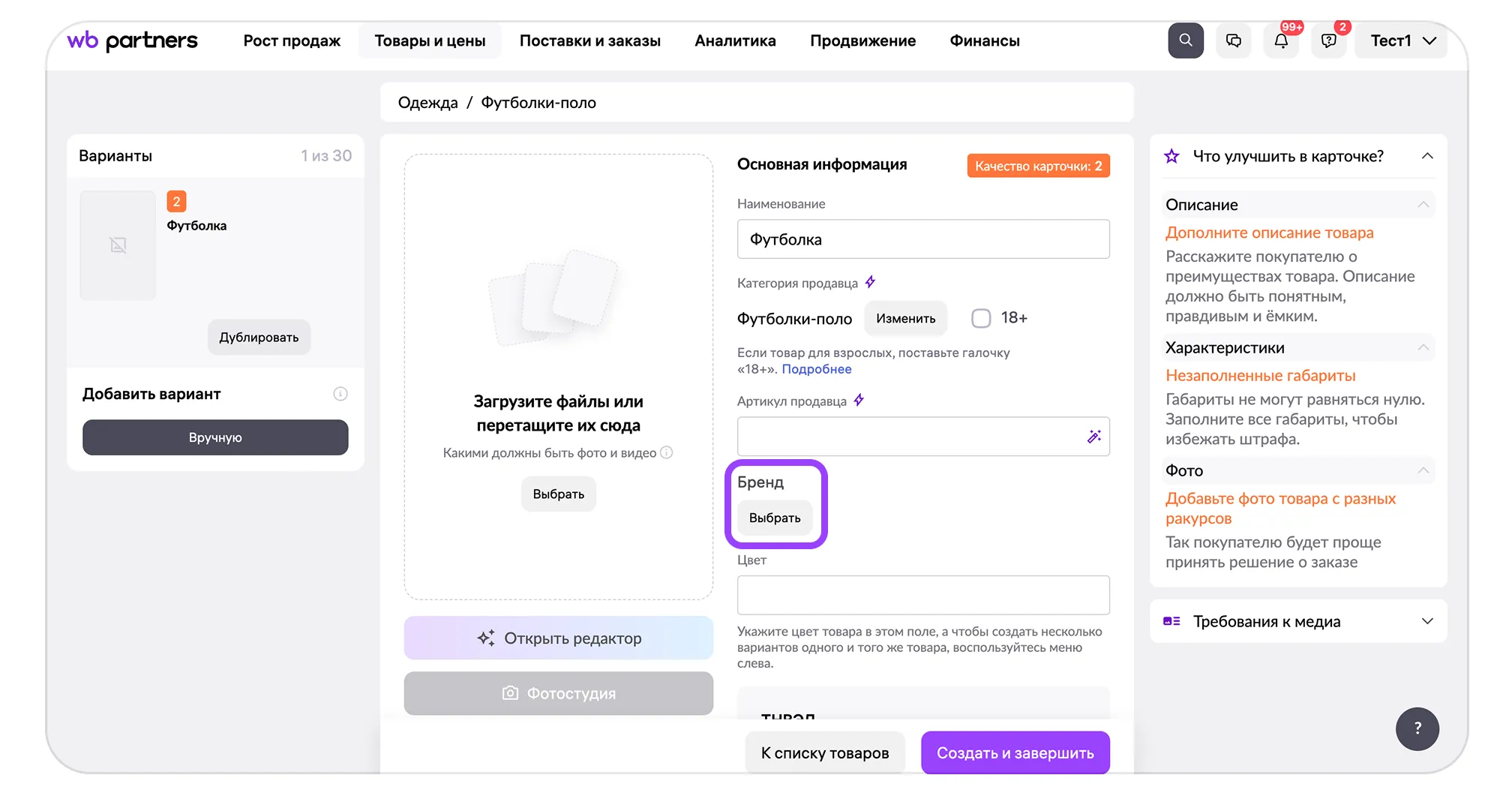Open the Аналитика menu
The image size is (1512, 790).
[x=735, y=41]
